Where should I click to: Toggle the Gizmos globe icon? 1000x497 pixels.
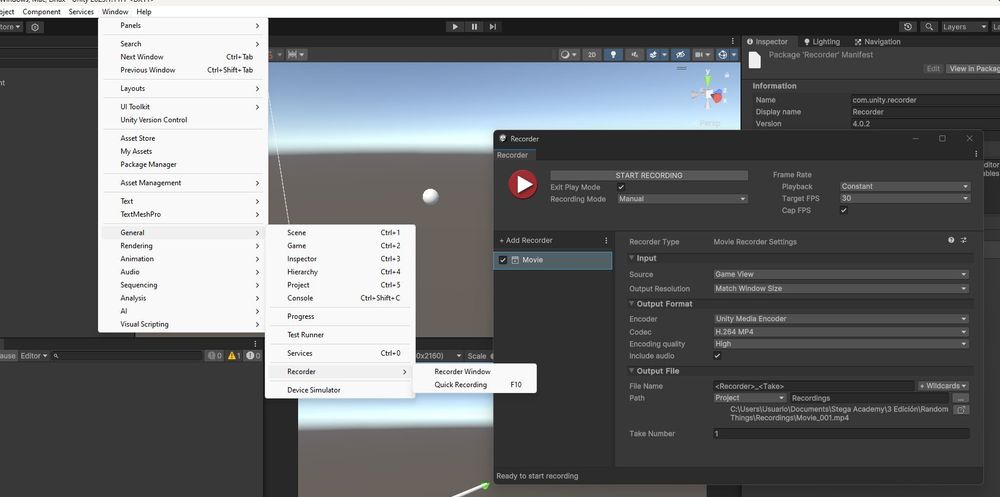pyautogui.click(x=724, y=55)
